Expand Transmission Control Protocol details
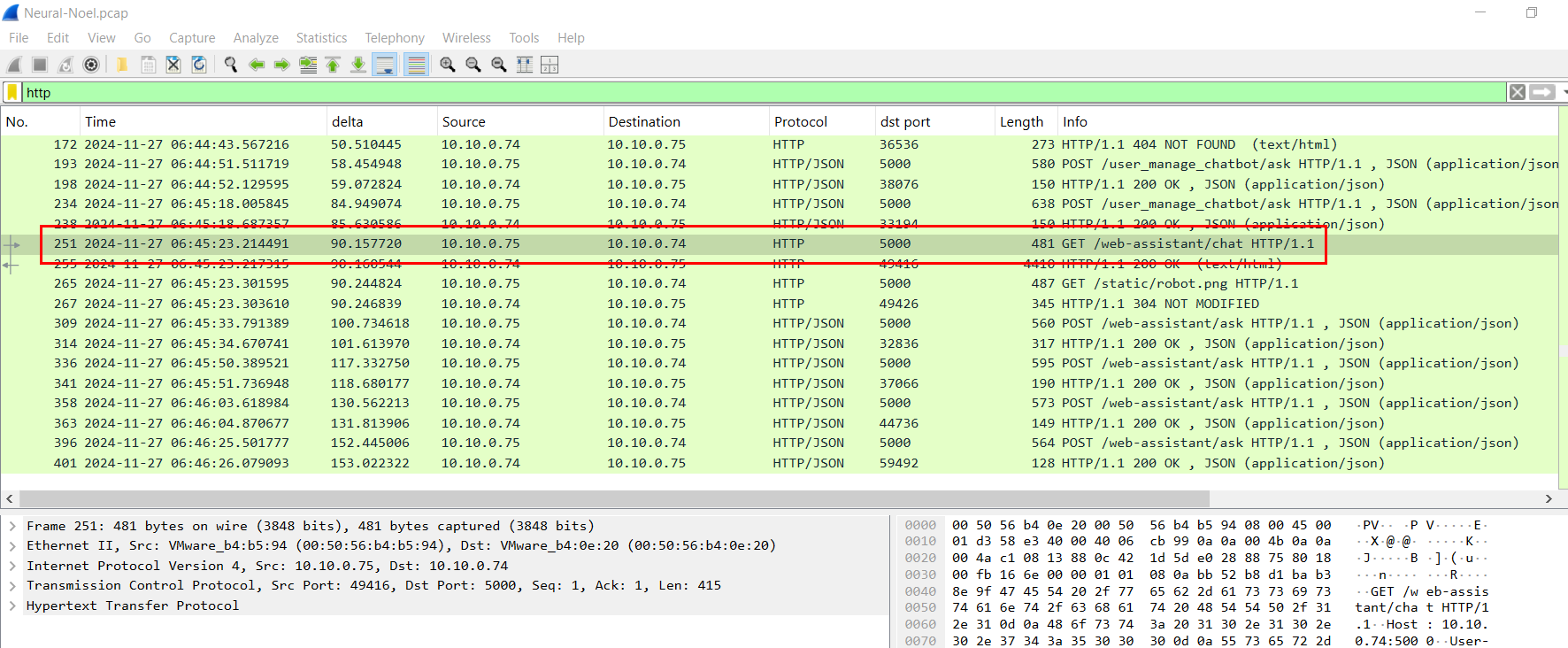Screen dimensions: 1568x648 coord(12,585)
